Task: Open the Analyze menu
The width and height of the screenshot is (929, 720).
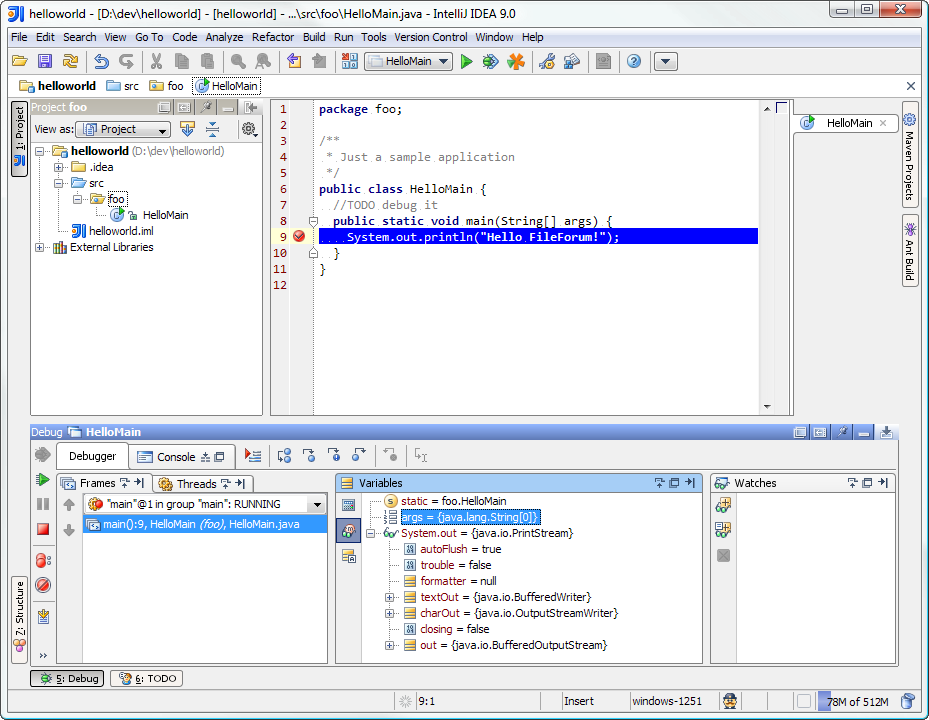Action: click(224, 37)
